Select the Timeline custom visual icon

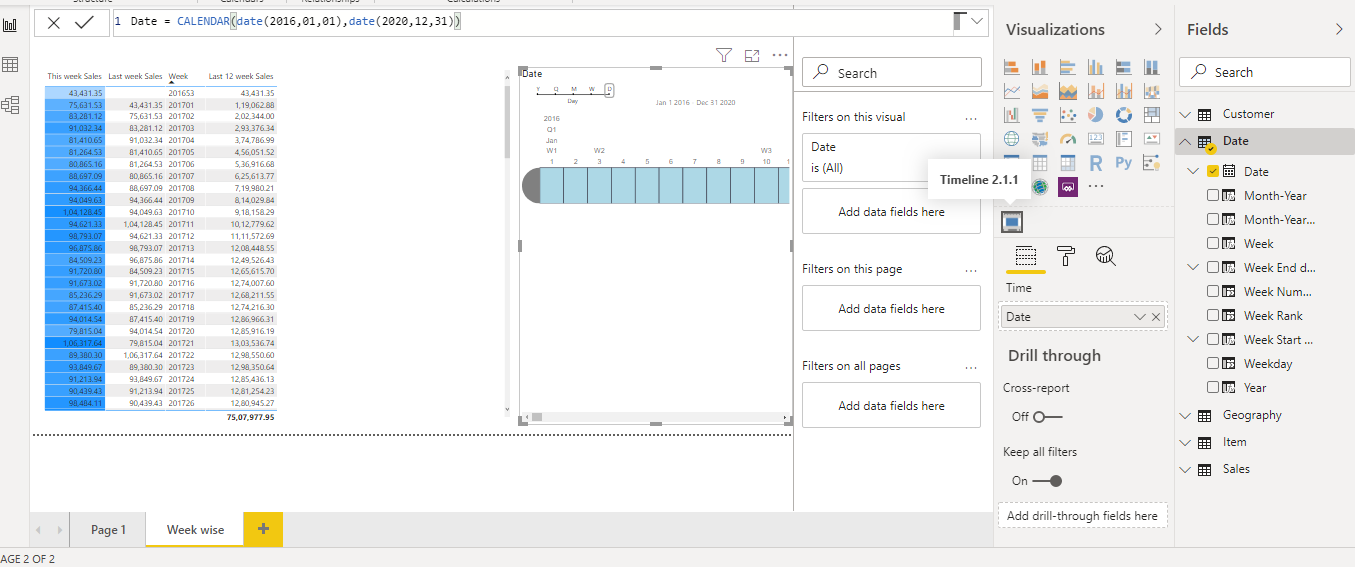pos(1012,221)
